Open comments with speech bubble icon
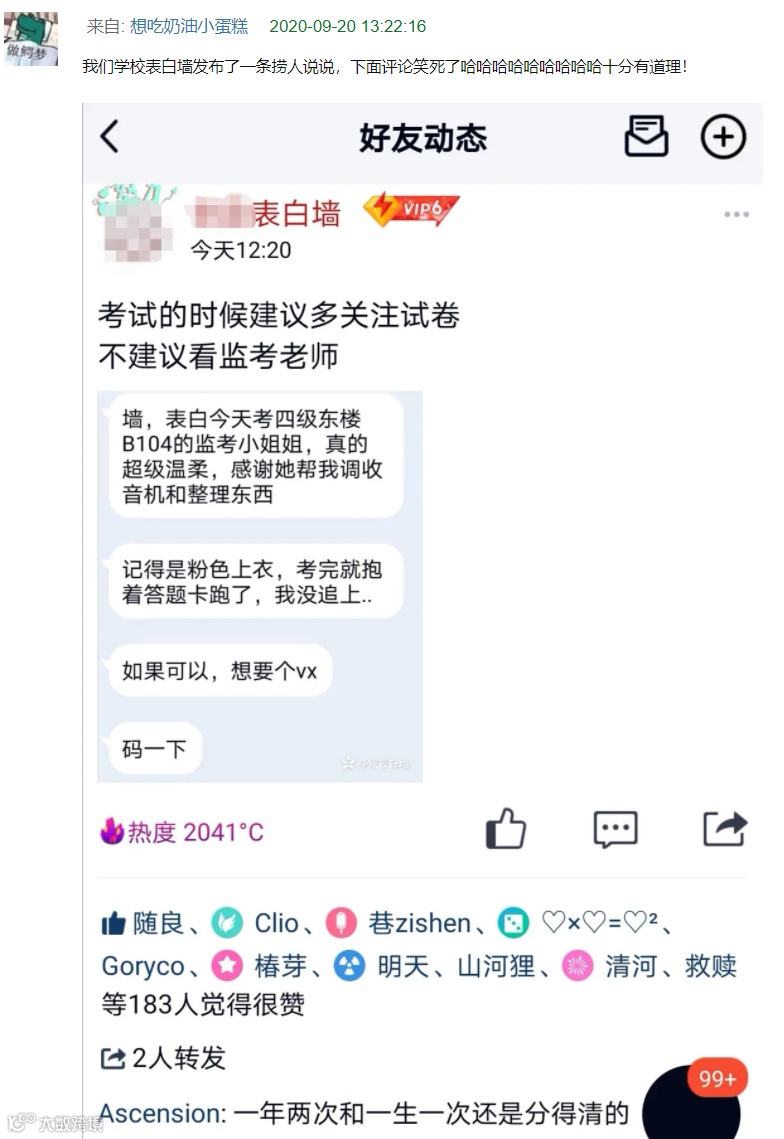The width and height of the screenshot is (784, 1139). tap(615, 829)
